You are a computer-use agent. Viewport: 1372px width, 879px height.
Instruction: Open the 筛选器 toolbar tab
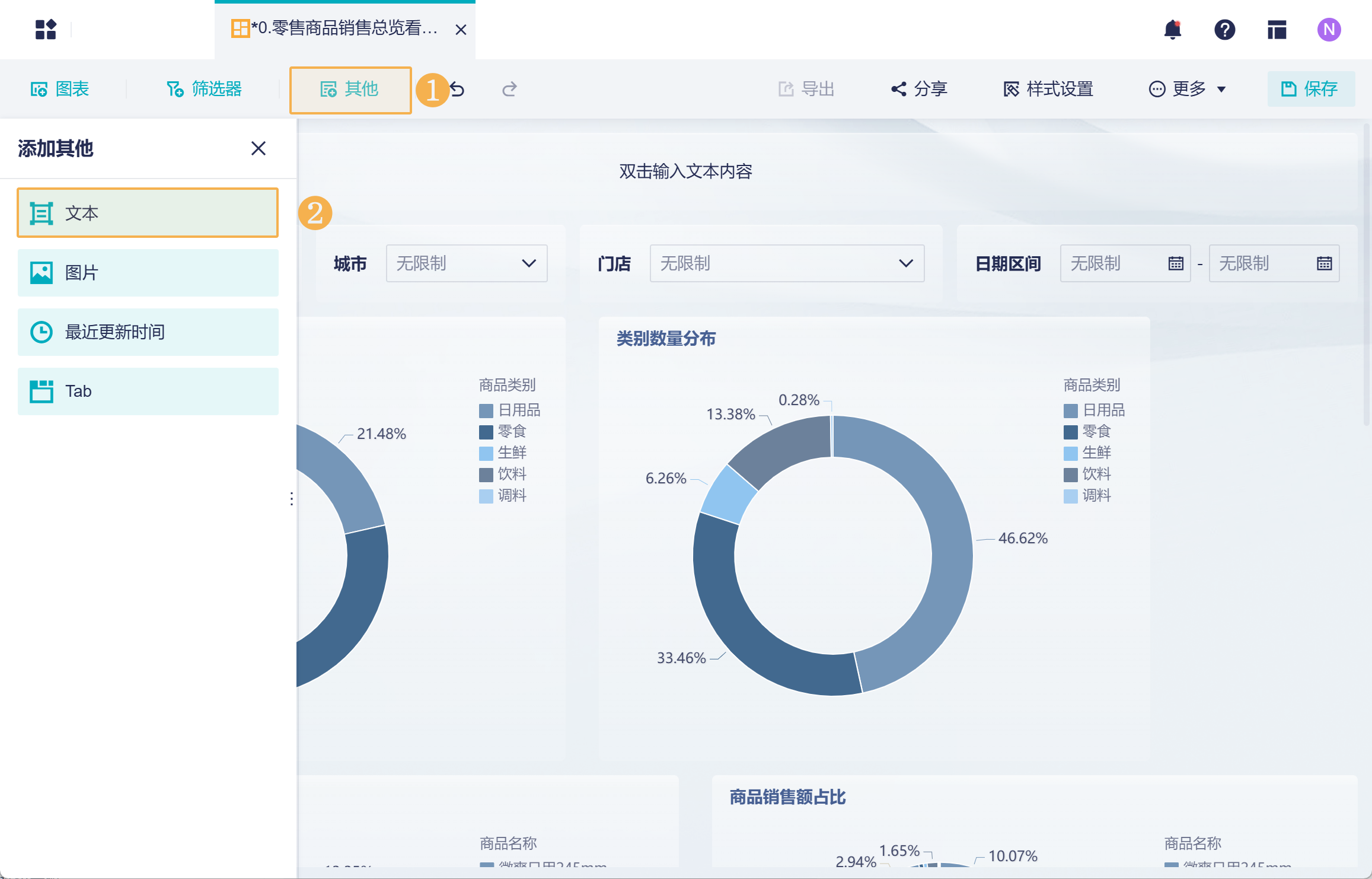[204, 89]
